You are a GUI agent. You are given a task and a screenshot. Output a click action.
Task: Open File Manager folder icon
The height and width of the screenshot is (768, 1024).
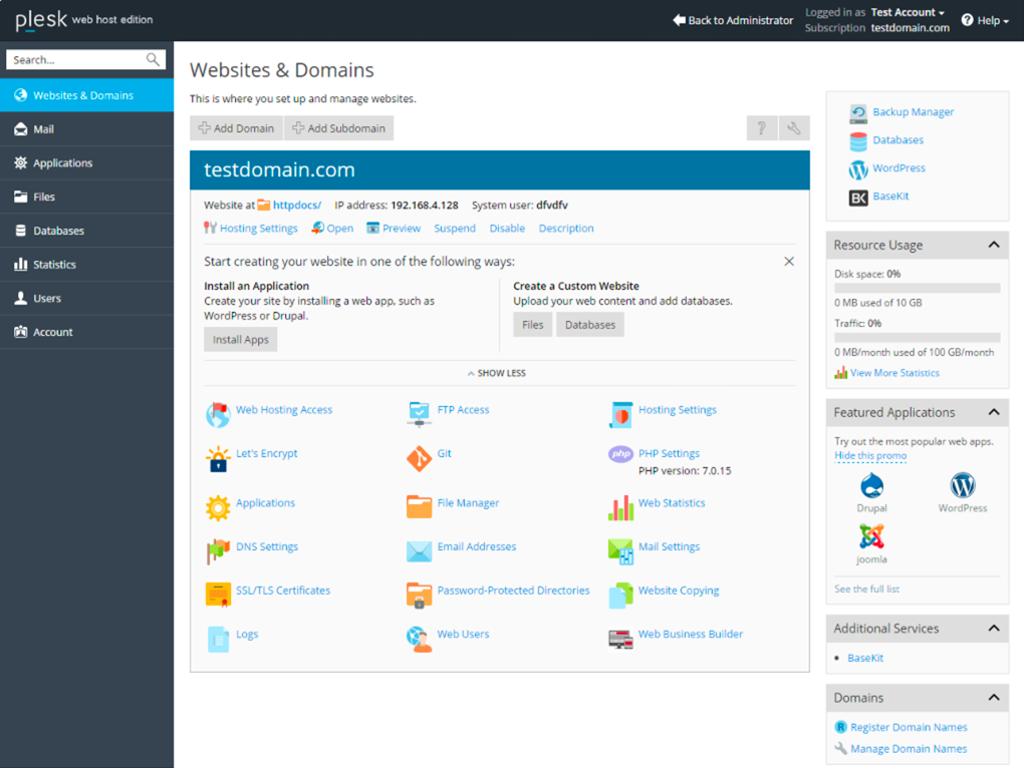pyautogui.click(x=419, y=506)
